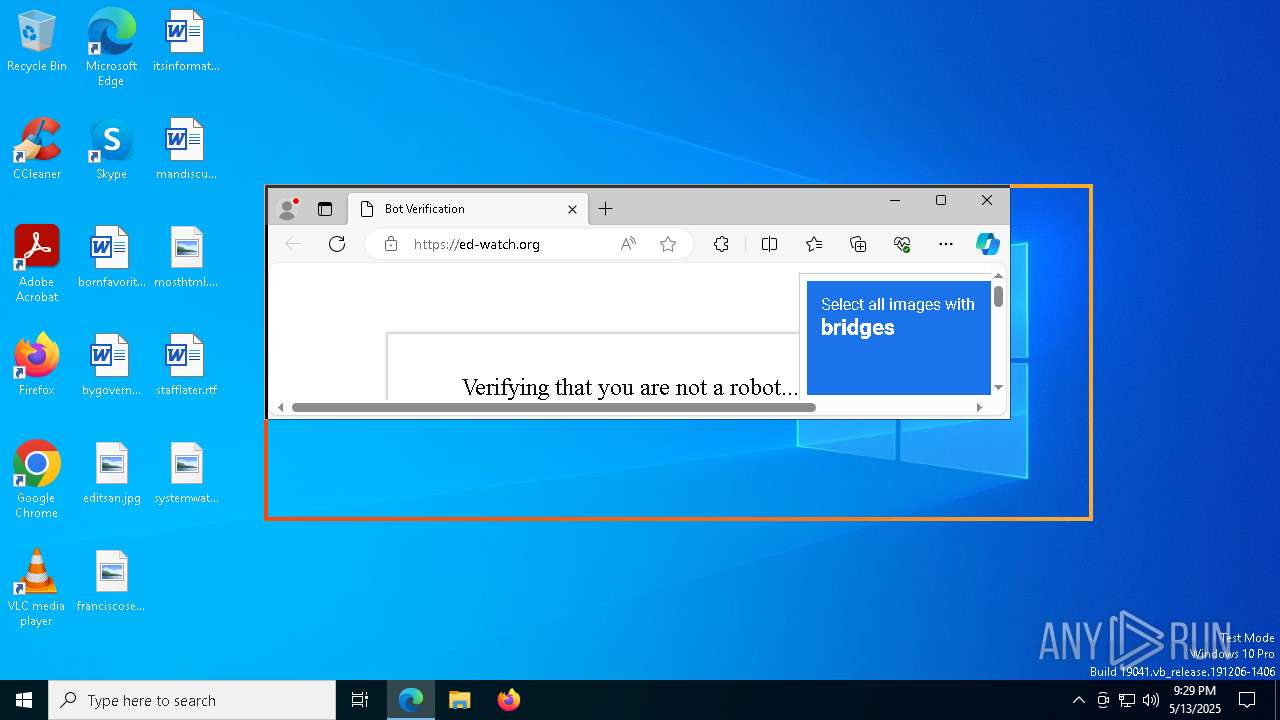Click the page horizontal scrollbar thumb
This screenshot has height=720, width=1280.
(554, 407)
